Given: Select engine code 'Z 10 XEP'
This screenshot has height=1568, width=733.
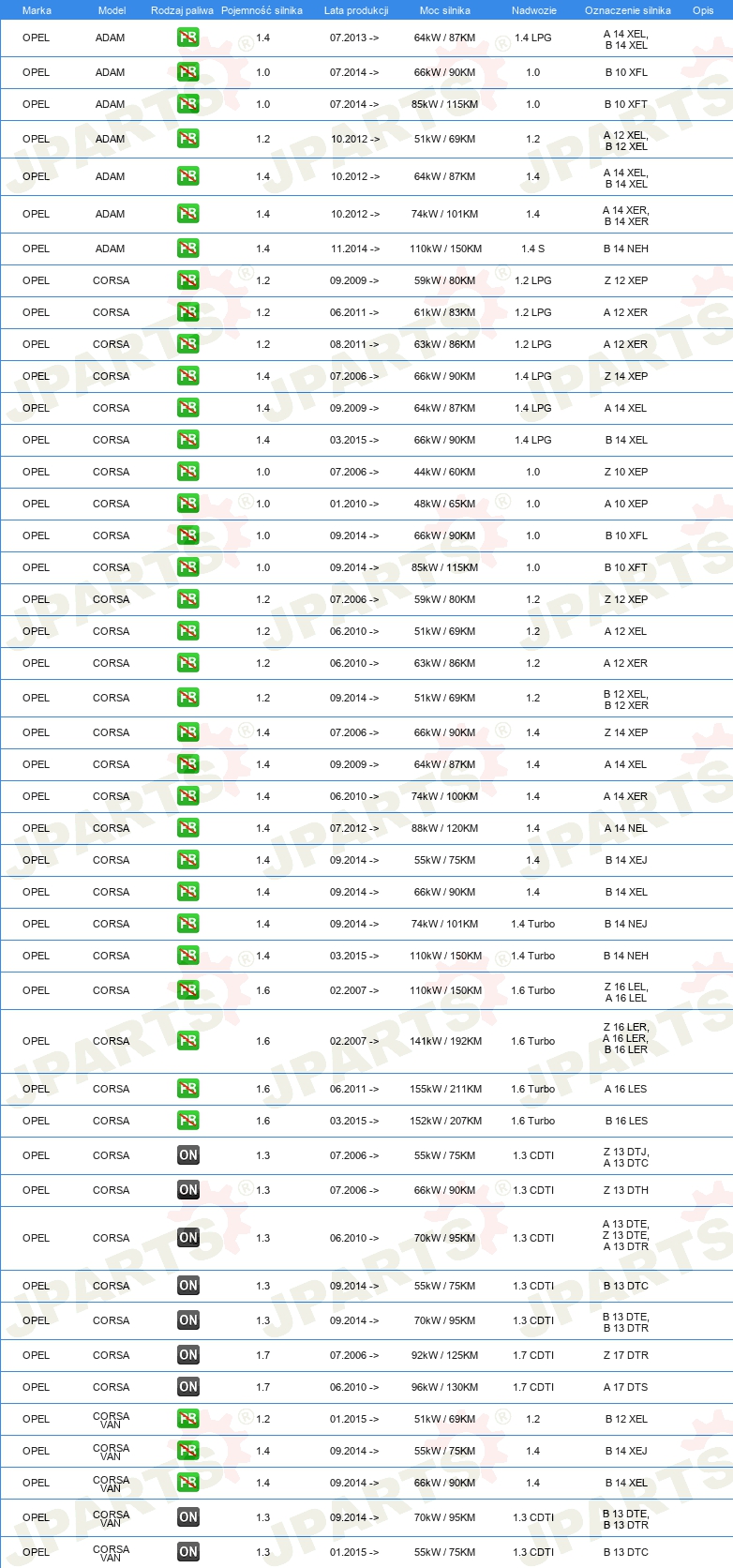Looking at the screenshot, I should point(626,472).
